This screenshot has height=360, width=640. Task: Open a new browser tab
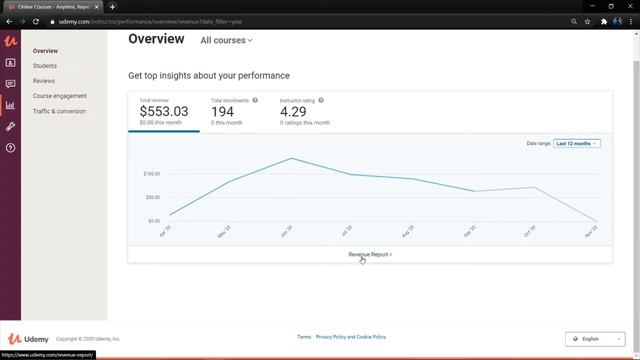pyautogui.click(x=112, y=7)
